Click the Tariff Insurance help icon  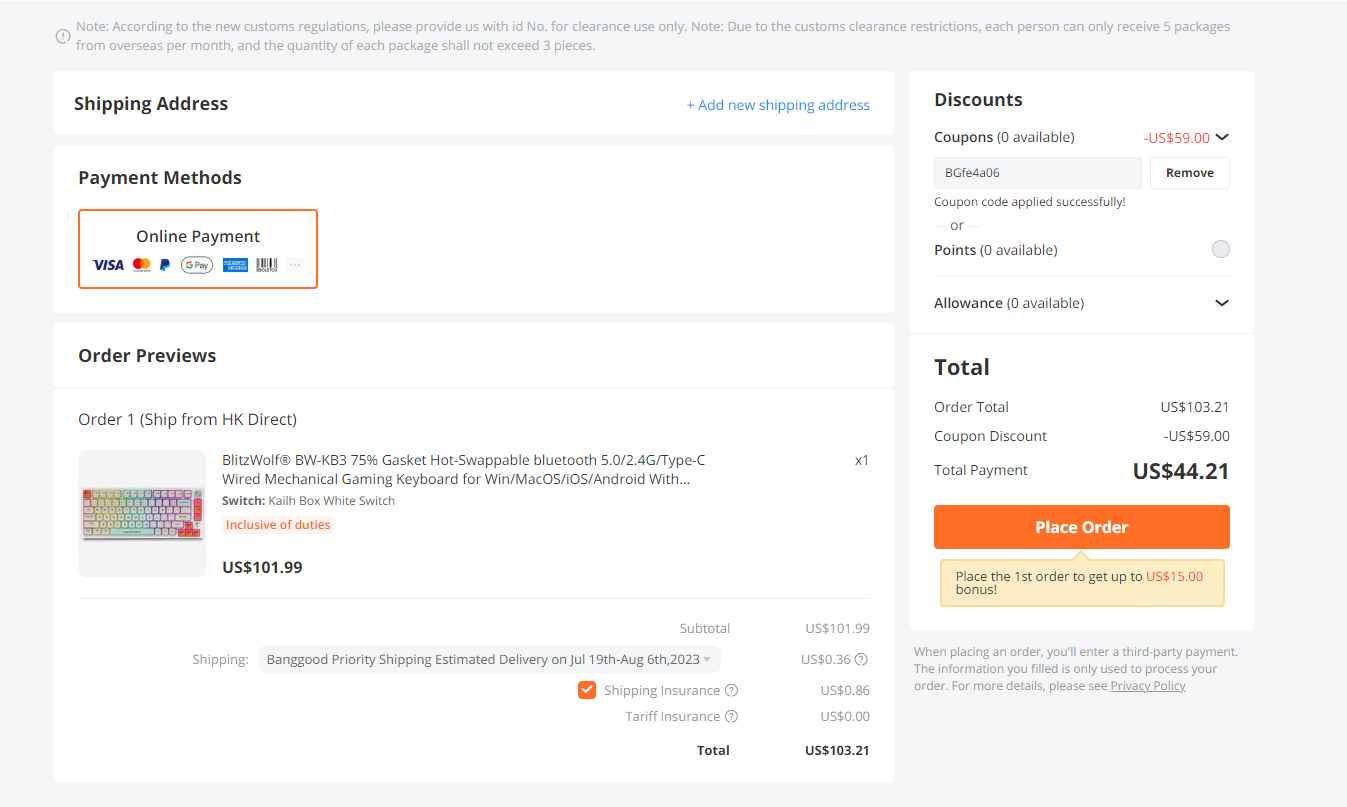click(x=731, y=717)
